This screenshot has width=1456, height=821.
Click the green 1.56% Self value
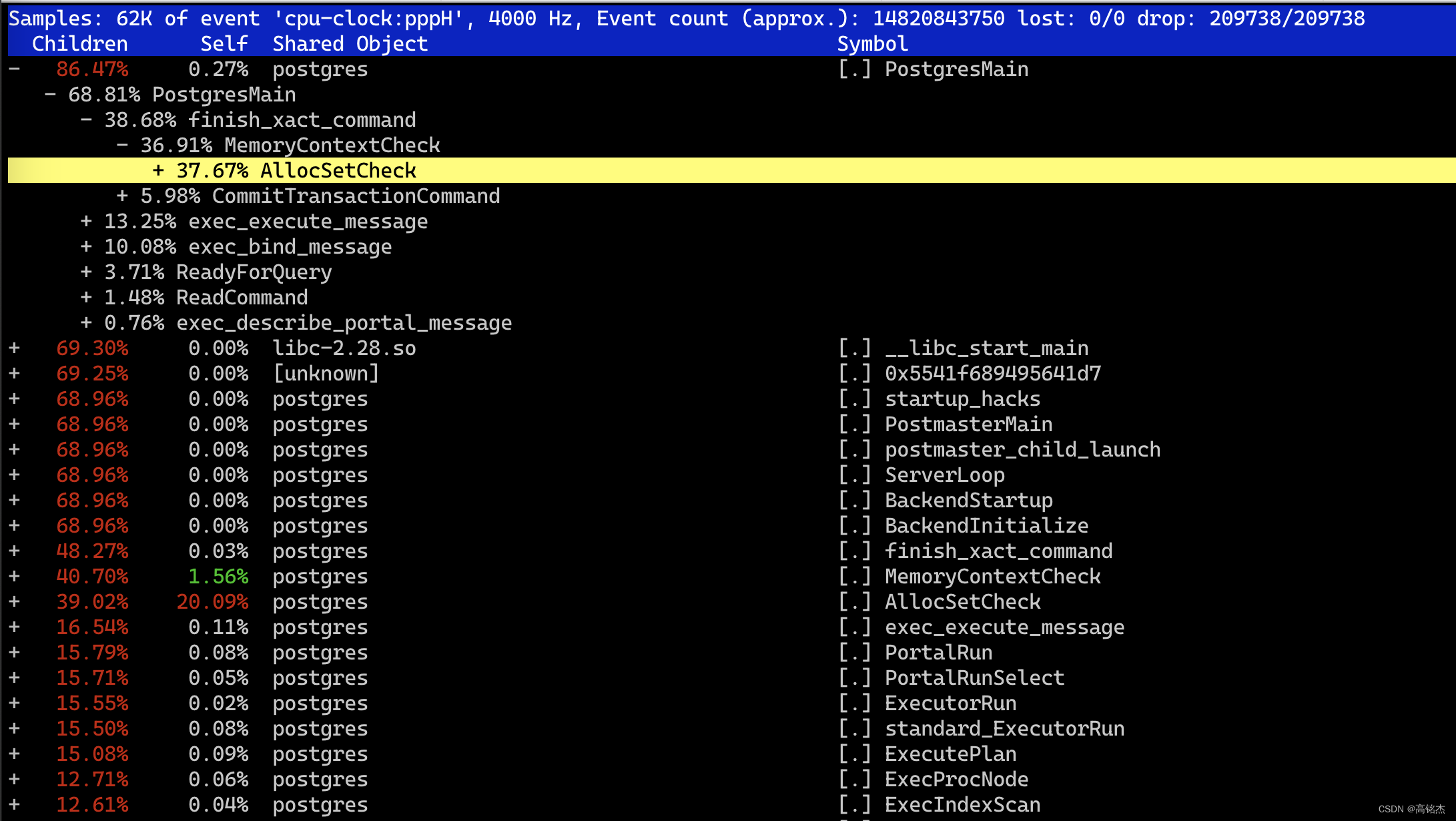(218, 577)
